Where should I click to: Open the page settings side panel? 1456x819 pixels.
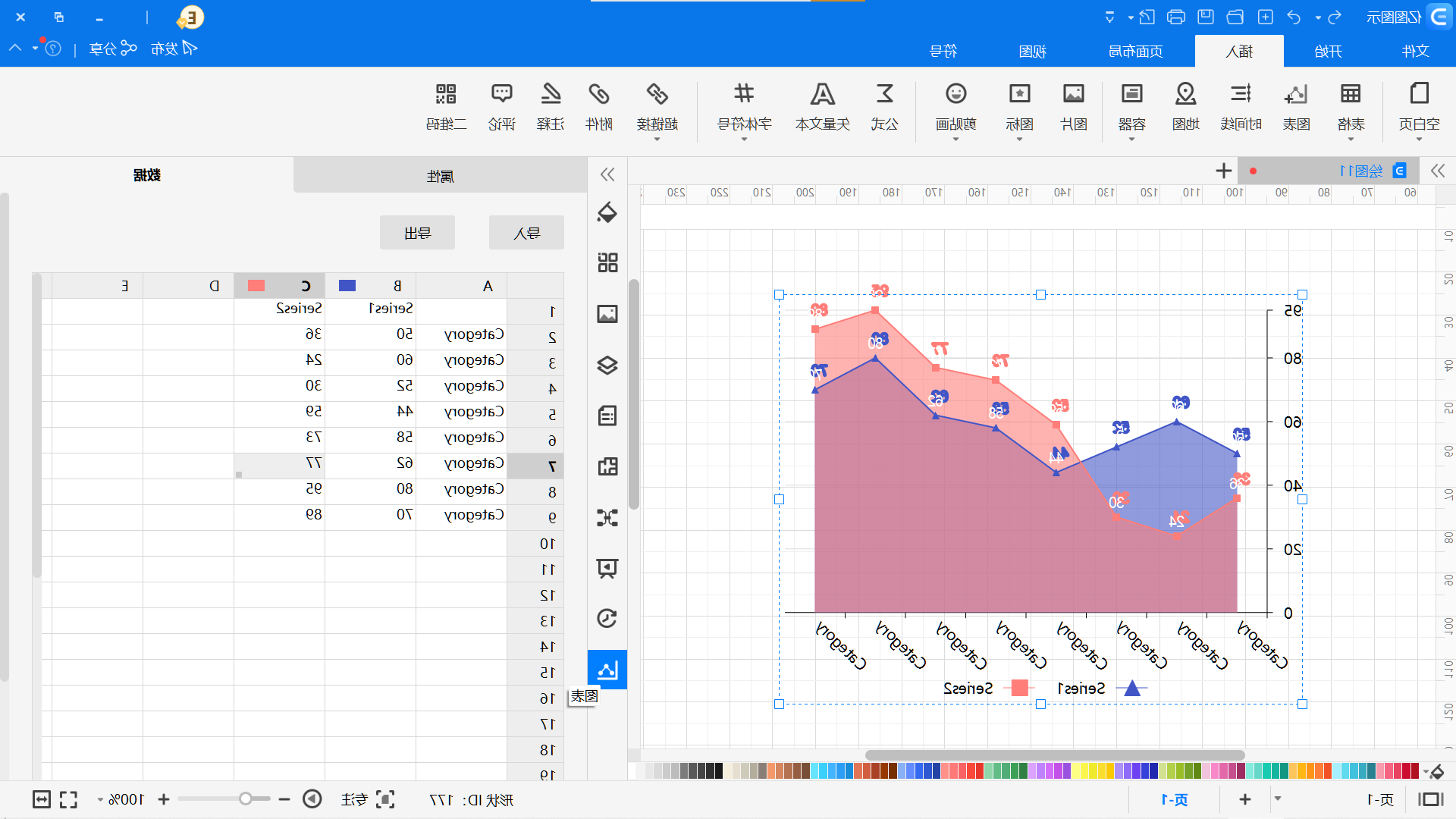(x=607, y=416)
